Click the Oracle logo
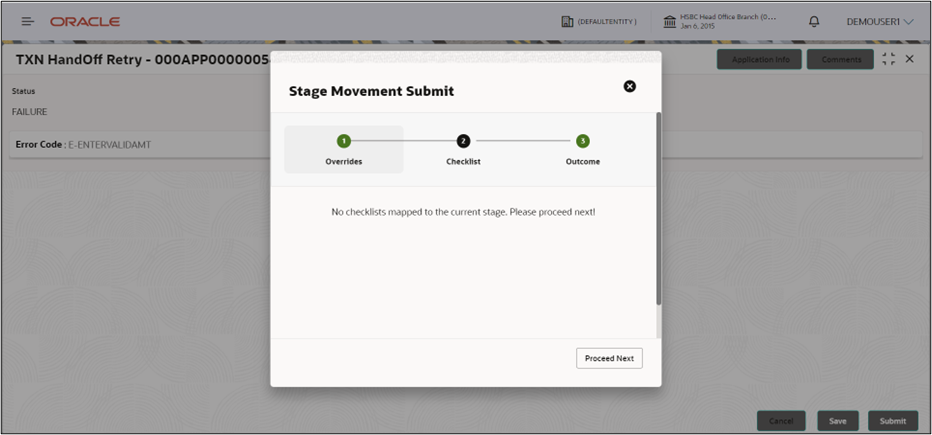932x435 pixels. click(x=85, y=22)
